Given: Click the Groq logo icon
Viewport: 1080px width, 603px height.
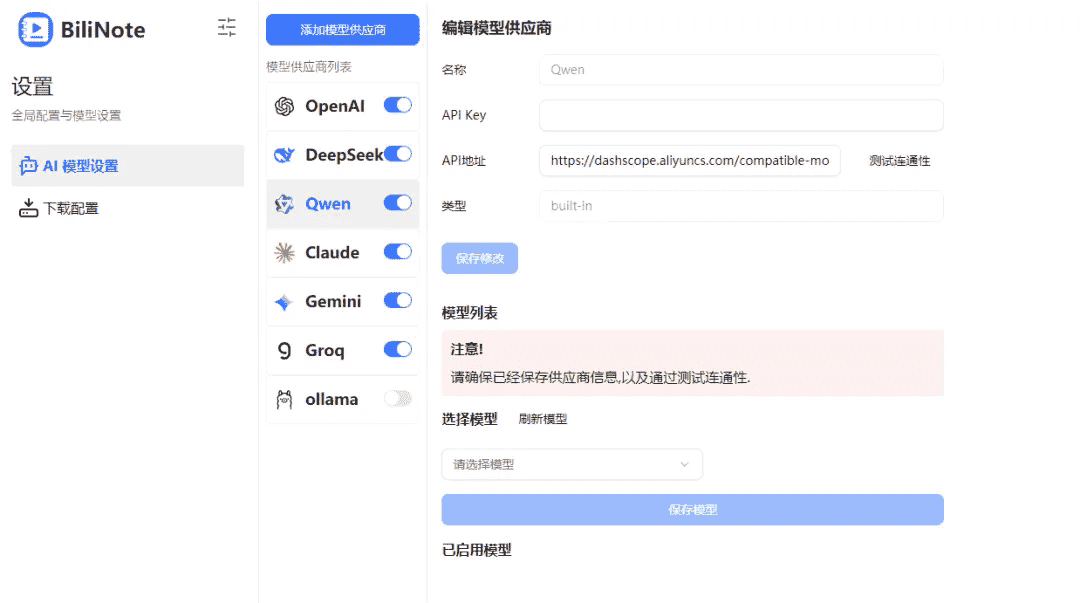Looking at the screenshot, I should (284, 351).
